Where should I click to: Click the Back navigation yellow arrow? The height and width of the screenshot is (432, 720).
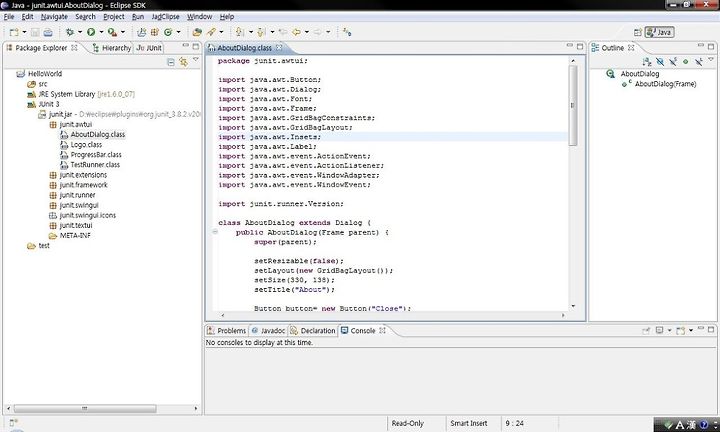(x=297, y=32)
